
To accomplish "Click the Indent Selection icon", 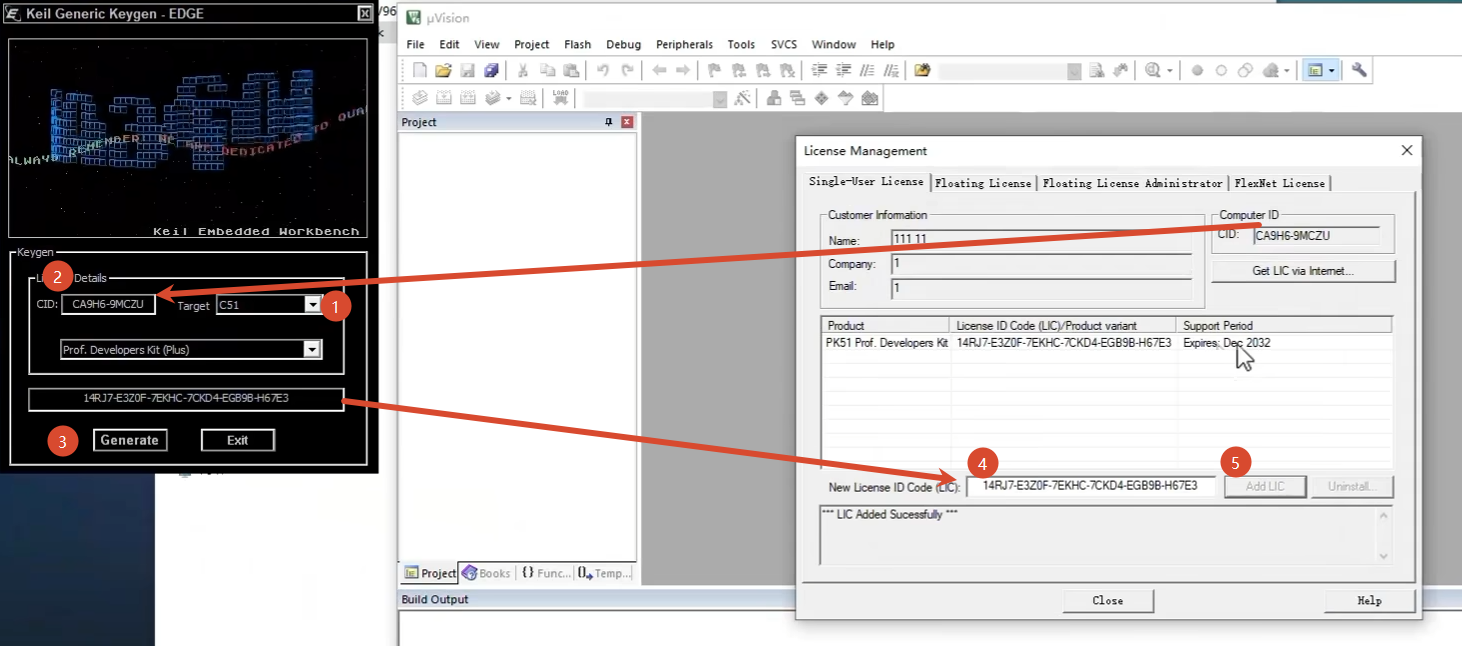I will click(819, 70).
